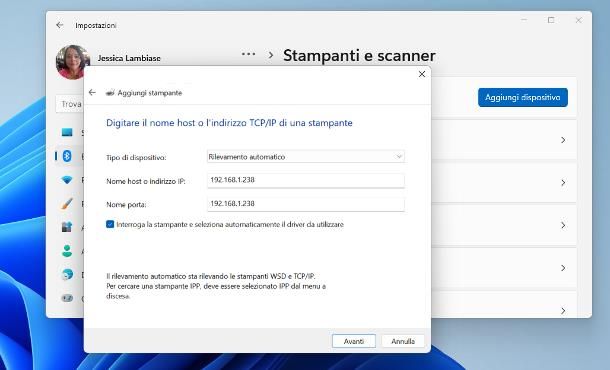This screenshot has width=610, height=370.
Task: Maximize the Impostazioni window
Action: pos(551,20)
